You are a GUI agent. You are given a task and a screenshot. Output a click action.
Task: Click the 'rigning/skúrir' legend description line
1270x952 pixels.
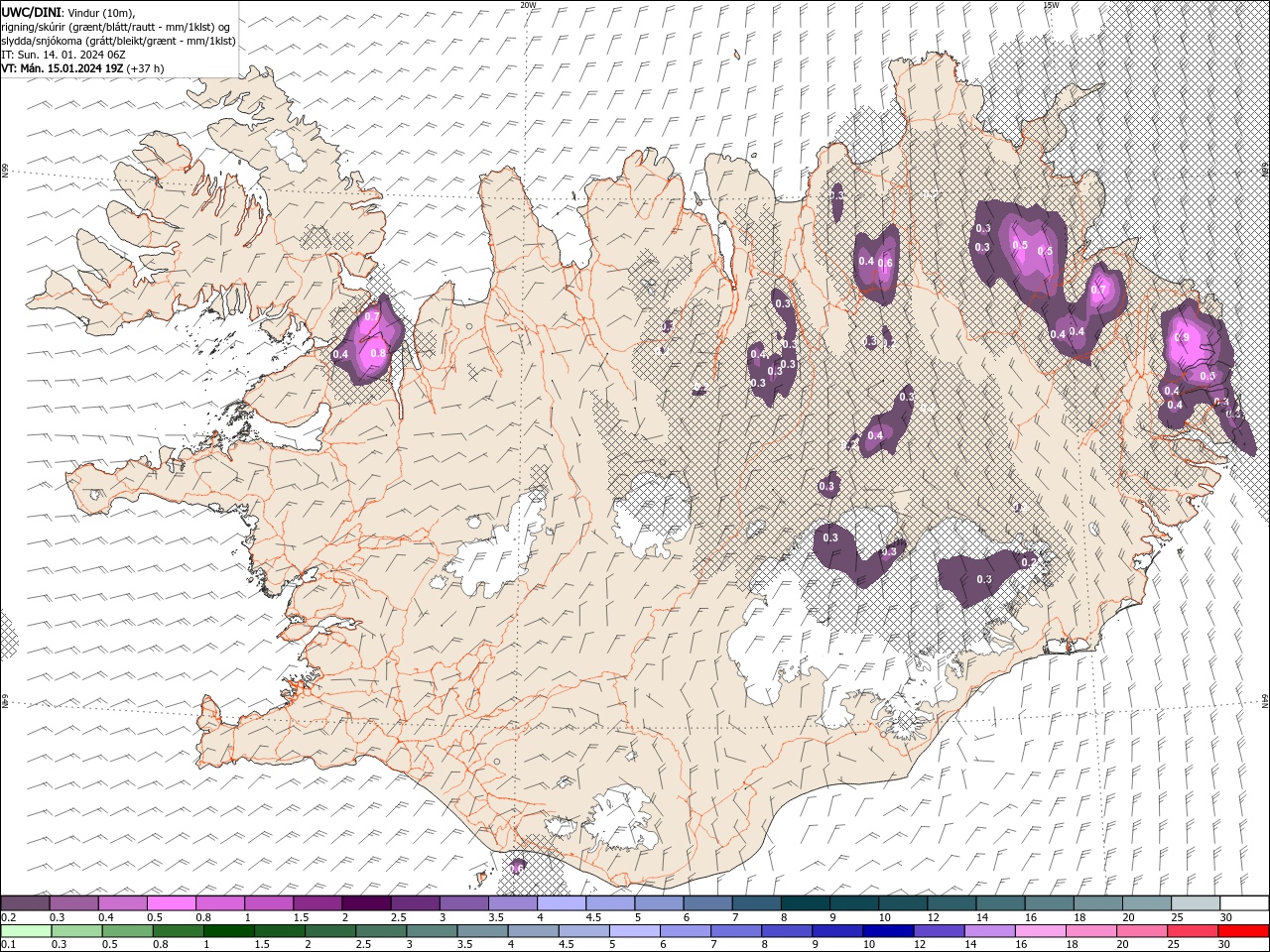pyautogui.click(x=117, y=26)
